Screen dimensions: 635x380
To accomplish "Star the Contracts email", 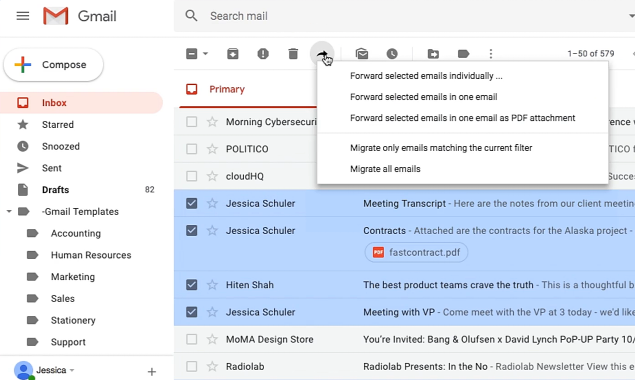I will [212, 230].
